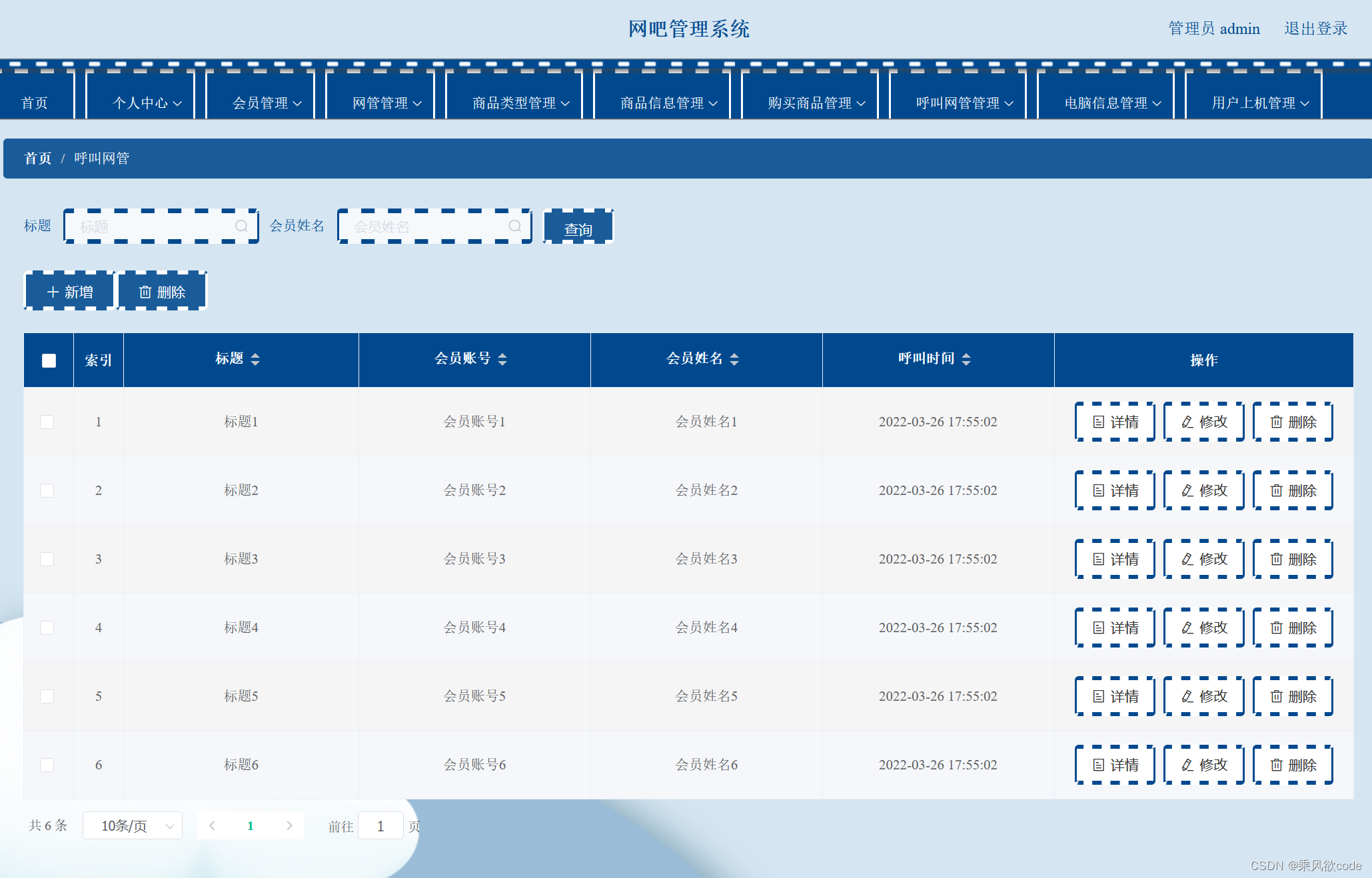Click 退出登录 link
The height and width of the screenshot is (878, 1372).
pyautogui.click(x=1315, y=29)
